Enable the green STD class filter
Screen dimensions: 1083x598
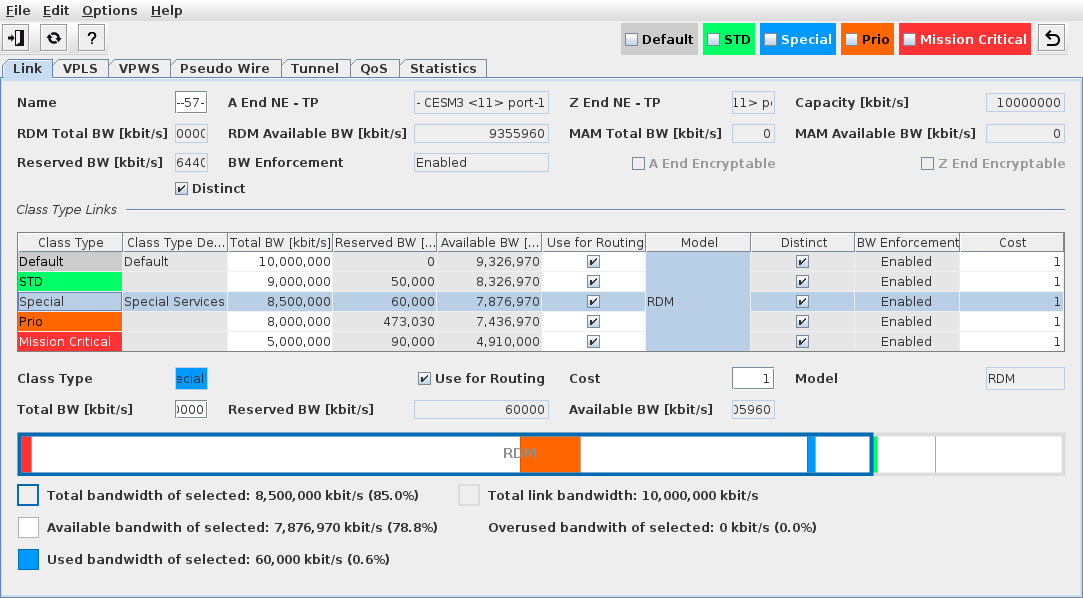[x=713, y=40]
